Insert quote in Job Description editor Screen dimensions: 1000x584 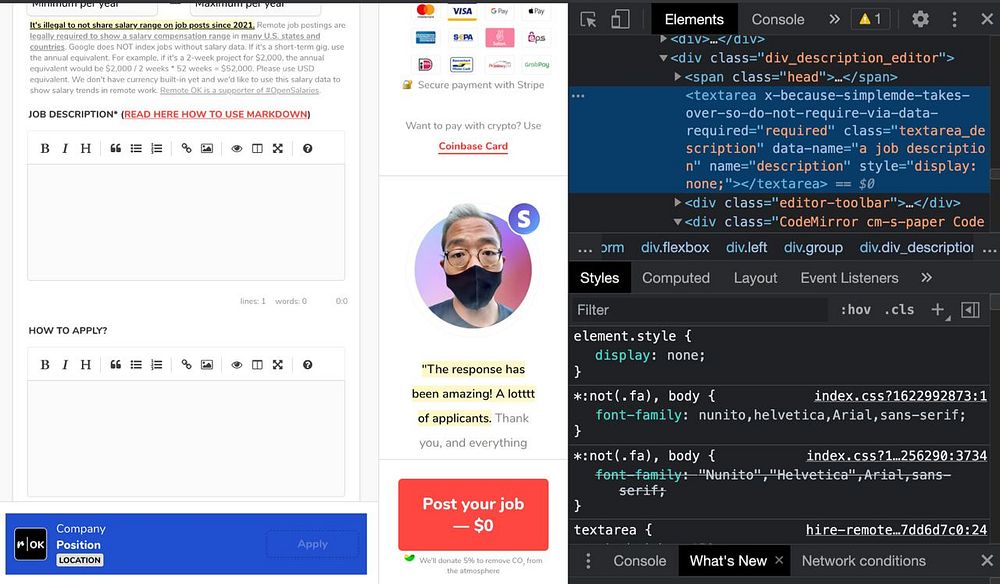pos(115,149)
